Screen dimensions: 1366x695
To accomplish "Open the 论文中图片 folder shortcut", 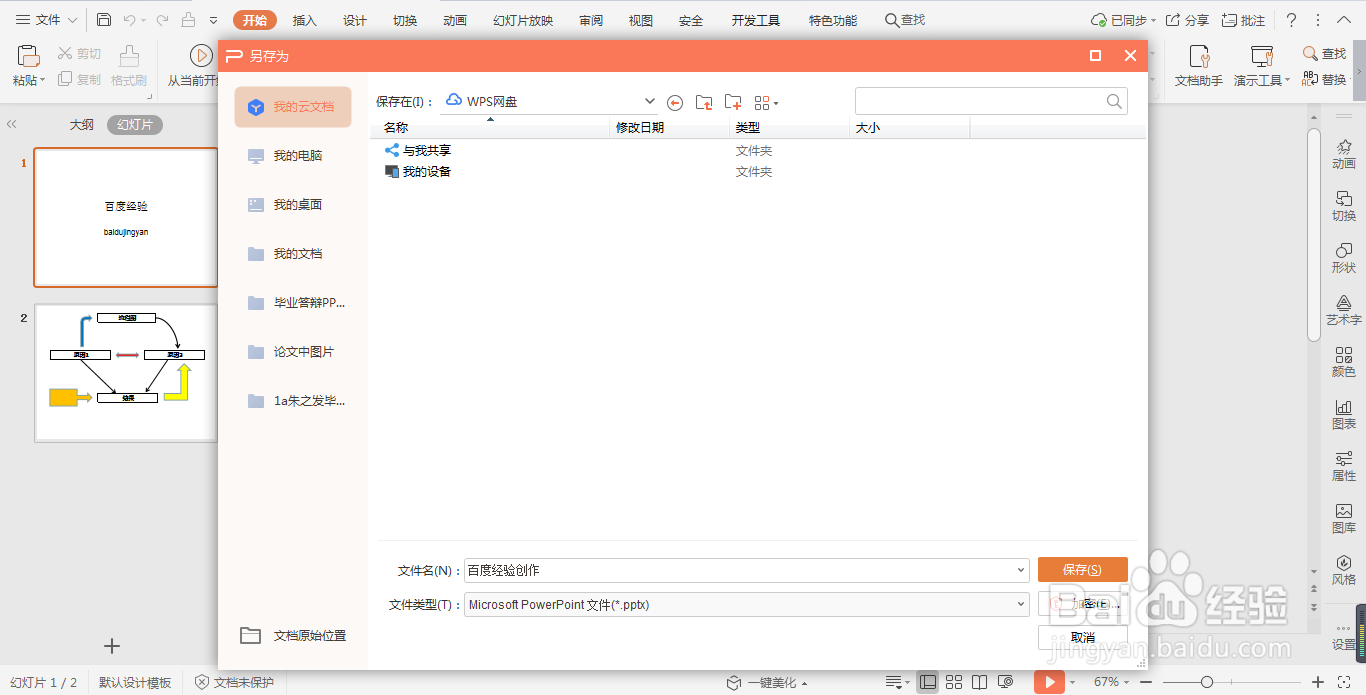I will click(x=293, y=352).
